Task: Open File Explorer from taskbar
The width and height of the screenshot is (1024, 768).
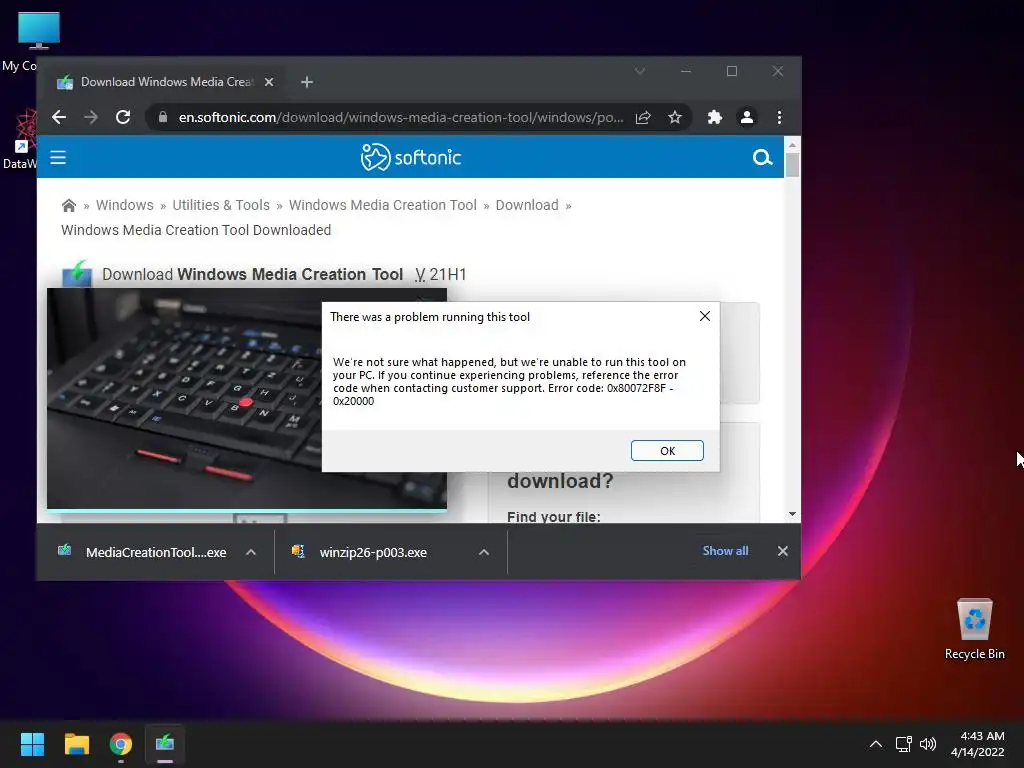Action: click(x=76, y=744)
